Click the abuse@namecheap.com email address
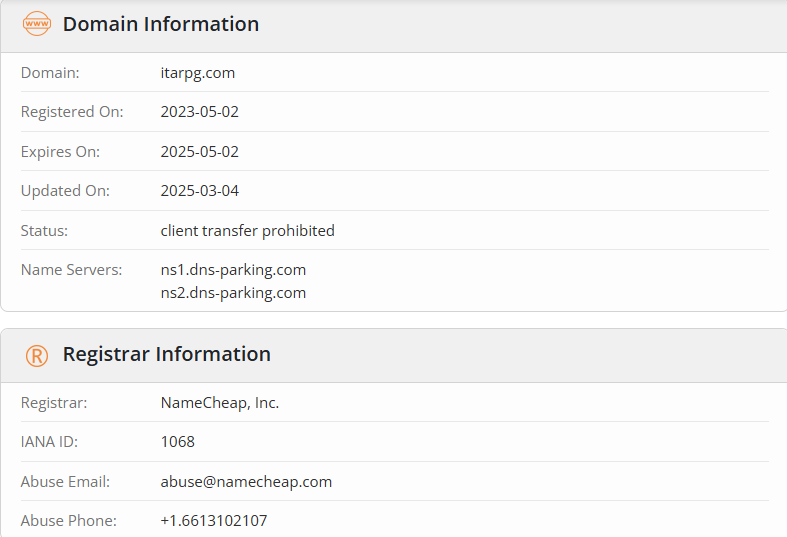 click(x=246, y=482)
